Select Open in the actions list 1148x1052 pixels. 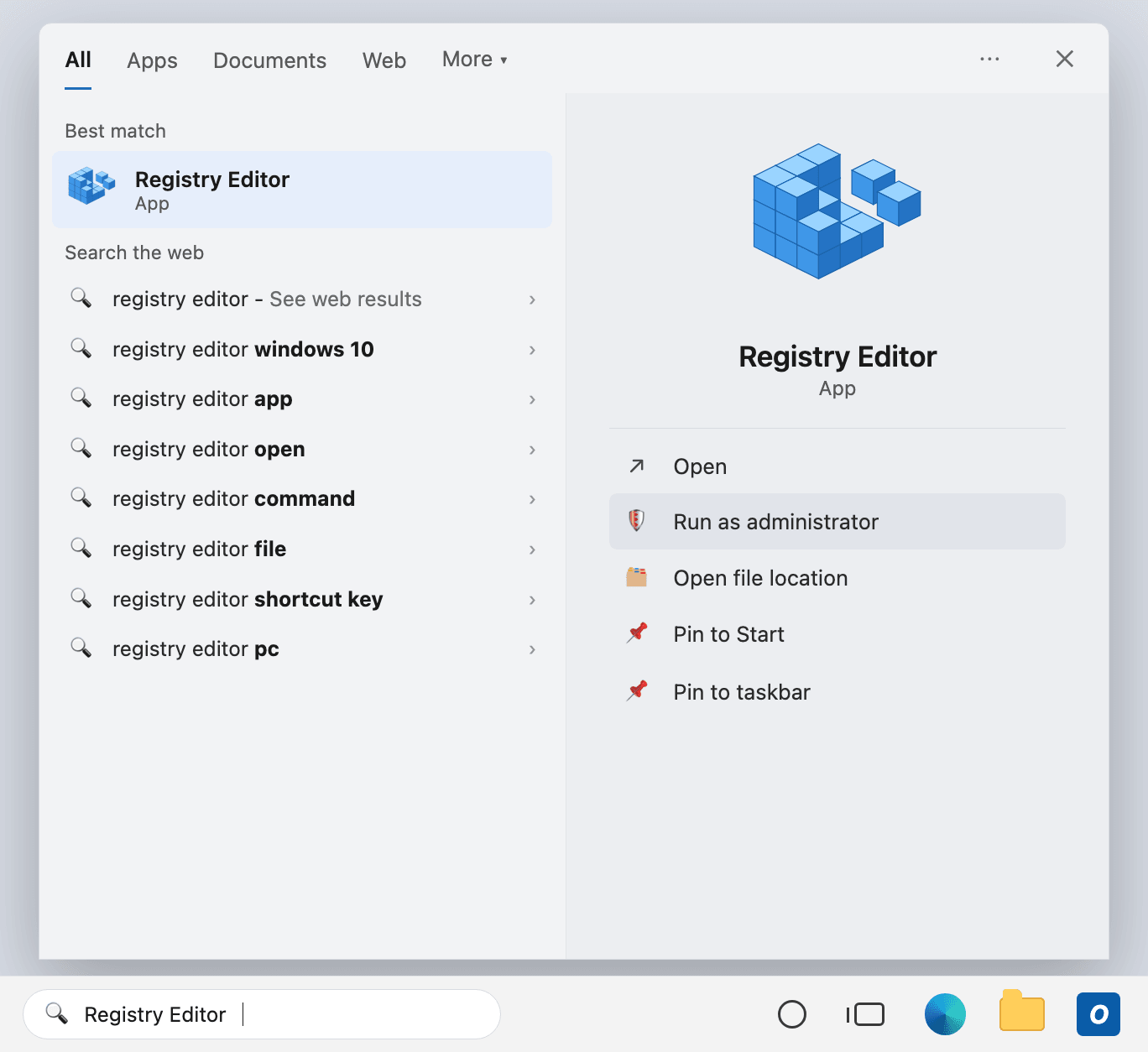838,466
